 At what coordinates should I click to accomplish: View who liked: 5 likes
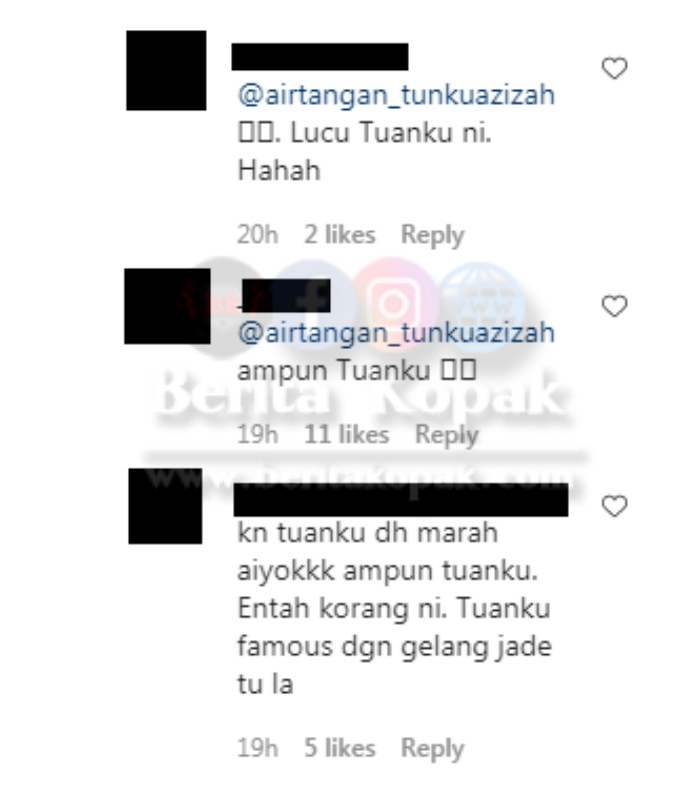click(x=340, y=748)
